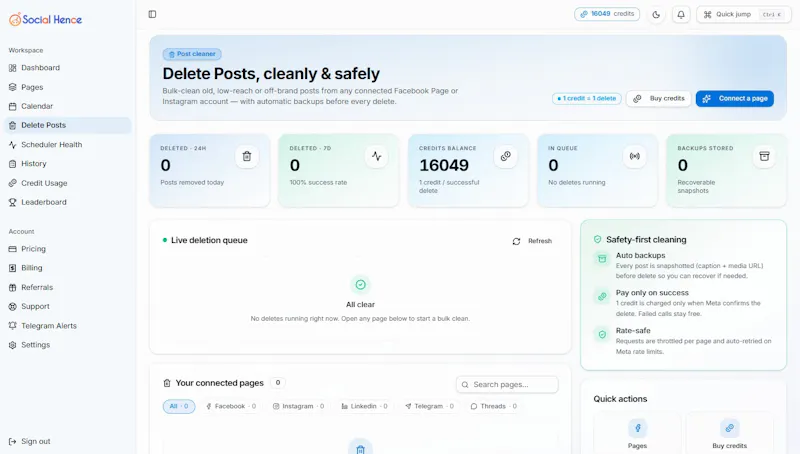Filter connected pages by Linkedin
Image resolution: width=800 pixels, height=454 pixels.
point(364,406)
